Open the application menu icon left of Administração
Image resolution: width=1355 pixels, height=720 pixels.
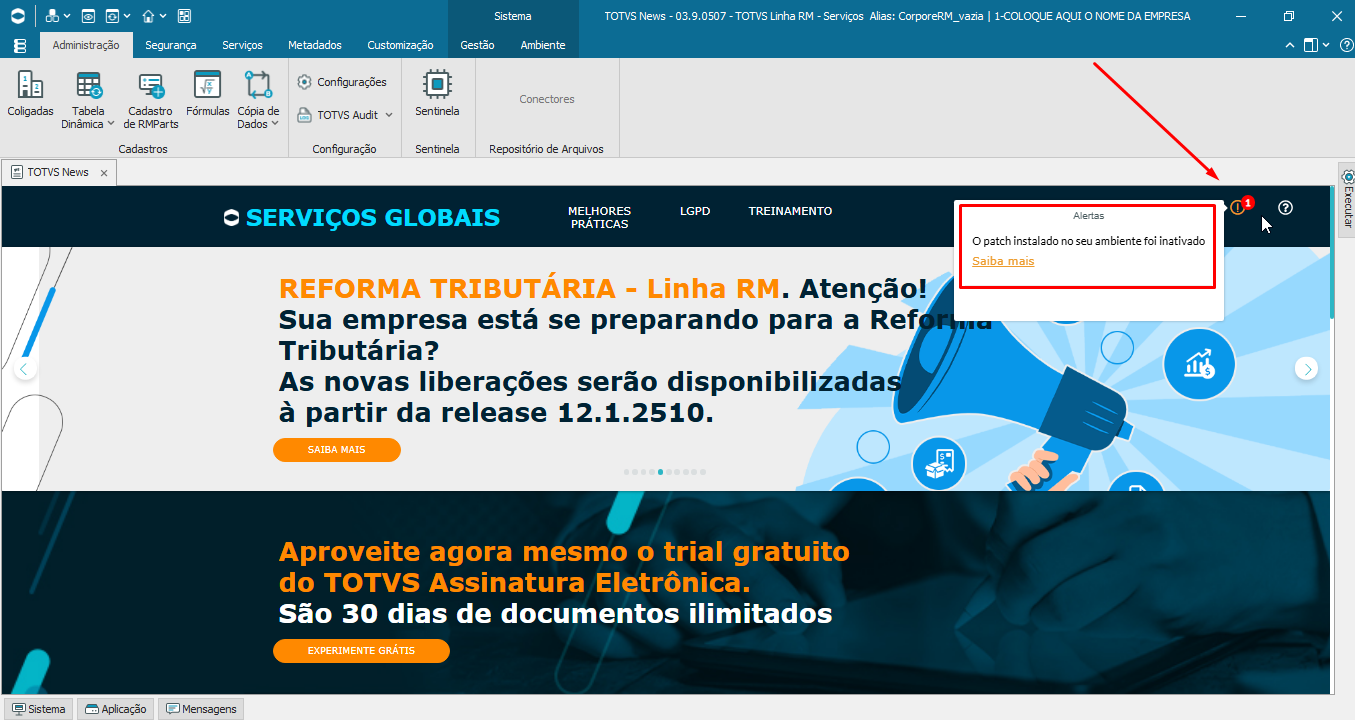pos(20,46)
